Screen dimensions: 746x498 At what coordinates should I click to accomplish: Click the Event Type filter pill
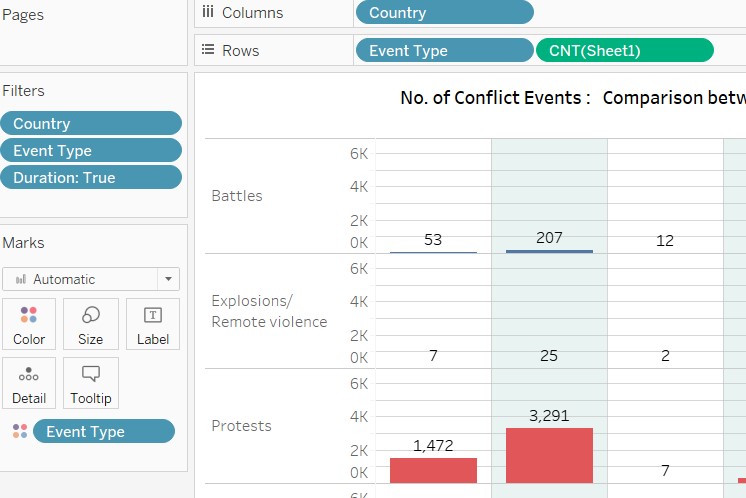coord(92,151)
